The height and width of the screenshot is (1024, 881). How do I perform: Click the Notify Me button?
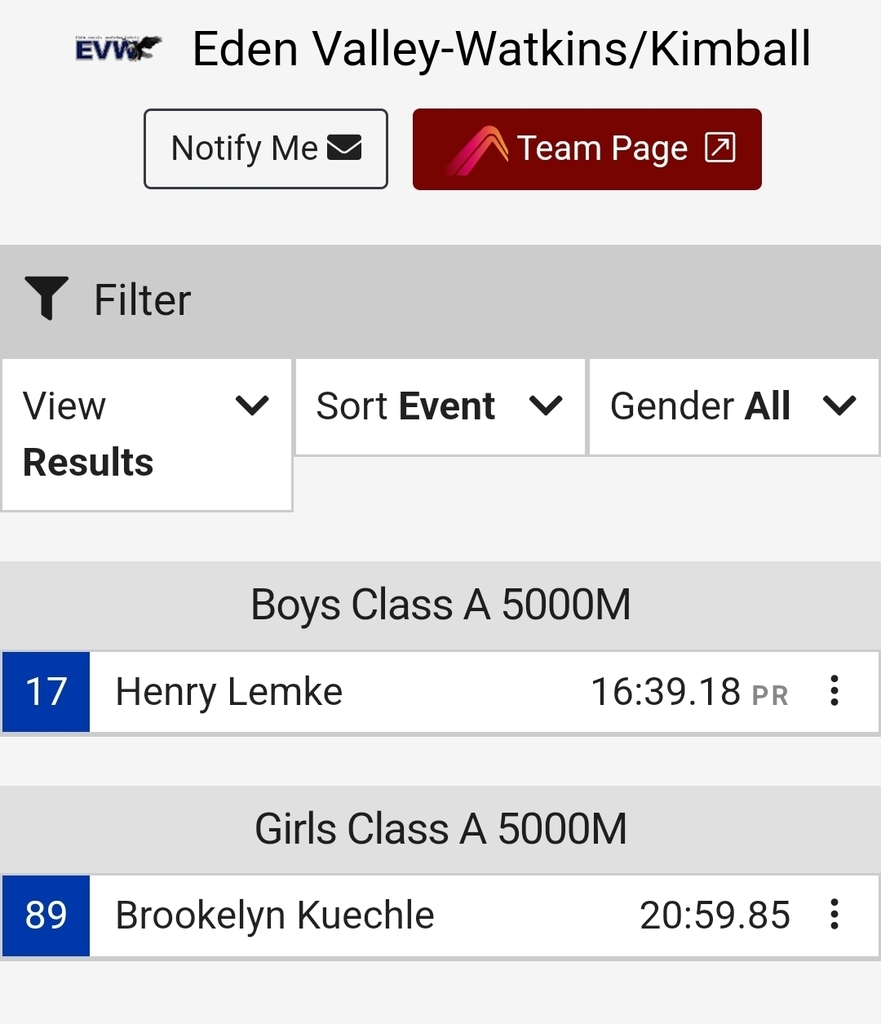(266, 149)
